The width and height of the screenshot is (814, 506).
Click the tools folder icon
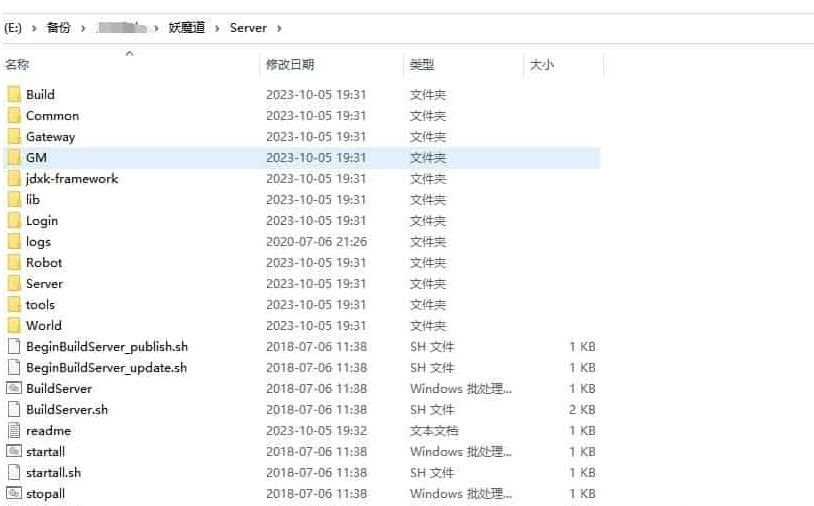coord(15,305)
